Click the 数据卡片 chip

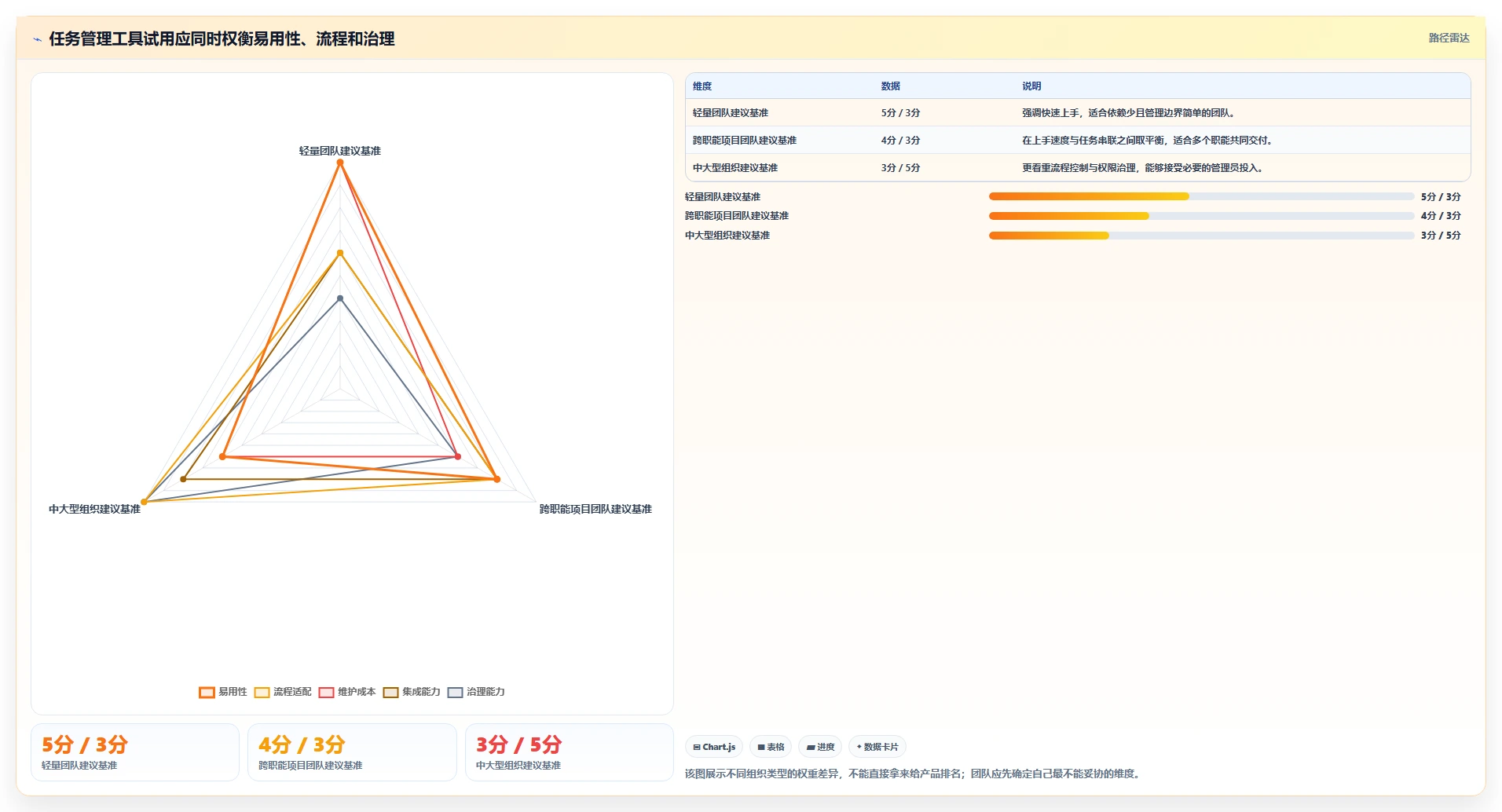coord(877,747)
